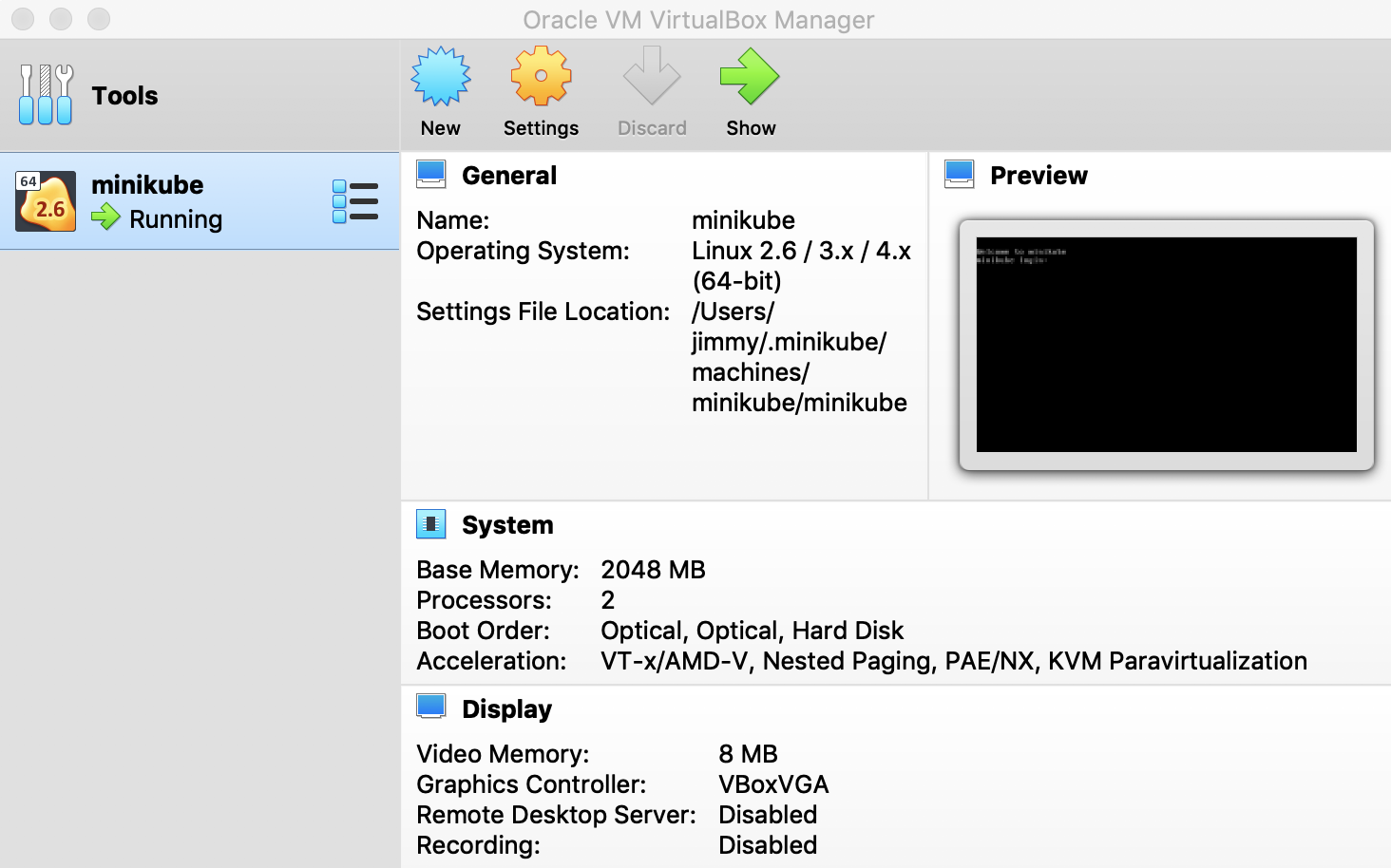Screen dimensions: 1391x868
Task: Click the System section chip icon
Action: click(x=431, y=523)
